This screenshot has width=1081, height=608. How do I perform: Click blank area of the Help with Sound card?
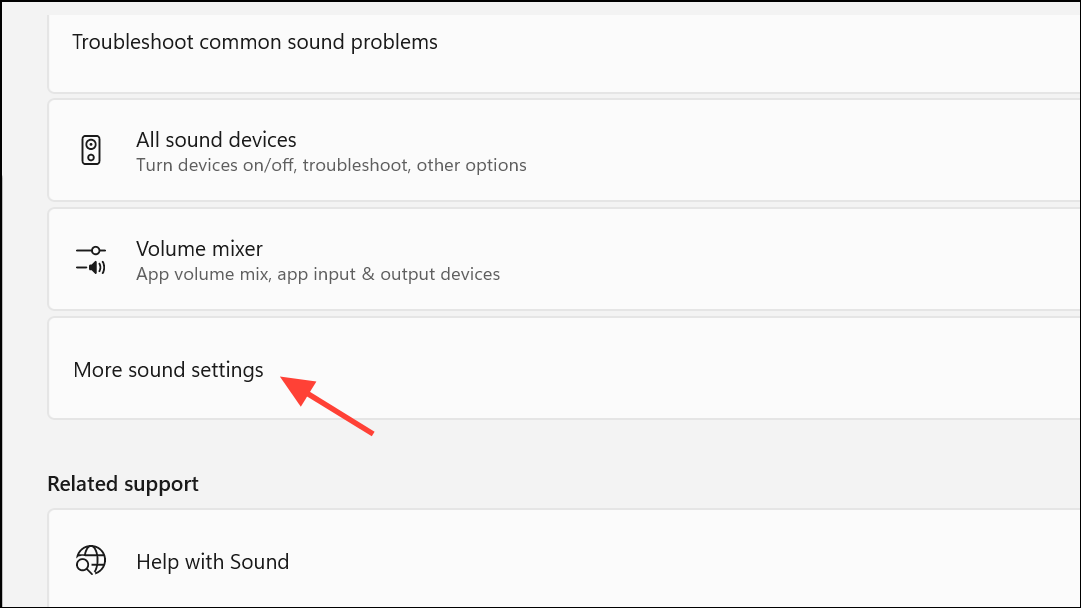pyautogui.click(x=700, y=560)
